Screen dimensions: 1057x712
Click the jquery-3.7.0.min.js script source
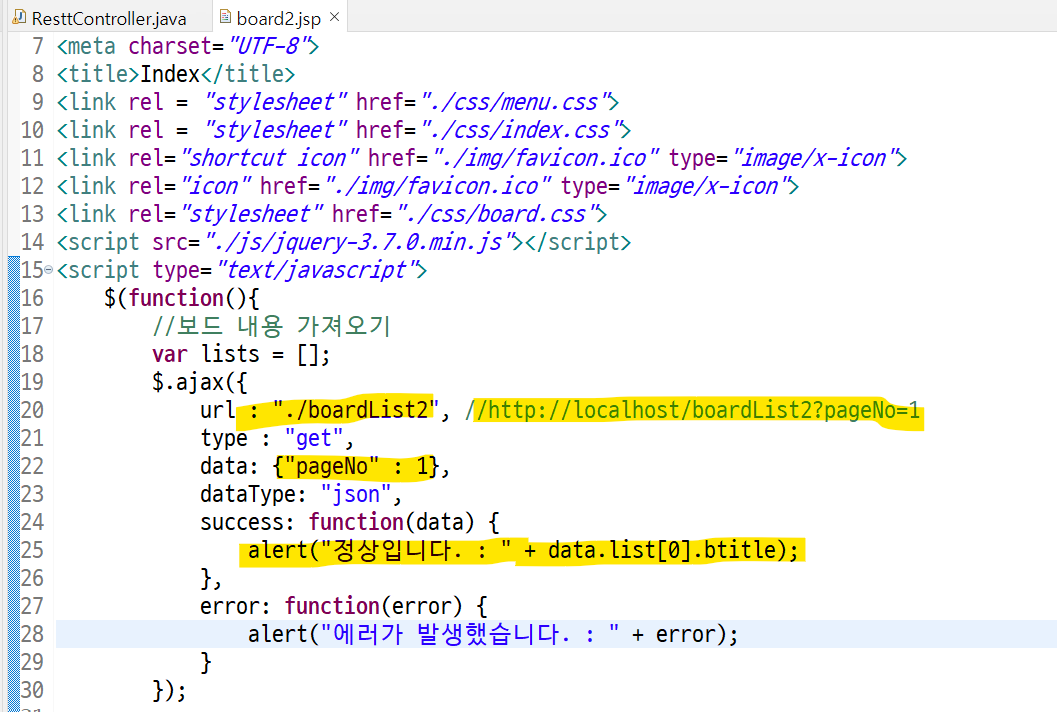click(358, 241)
